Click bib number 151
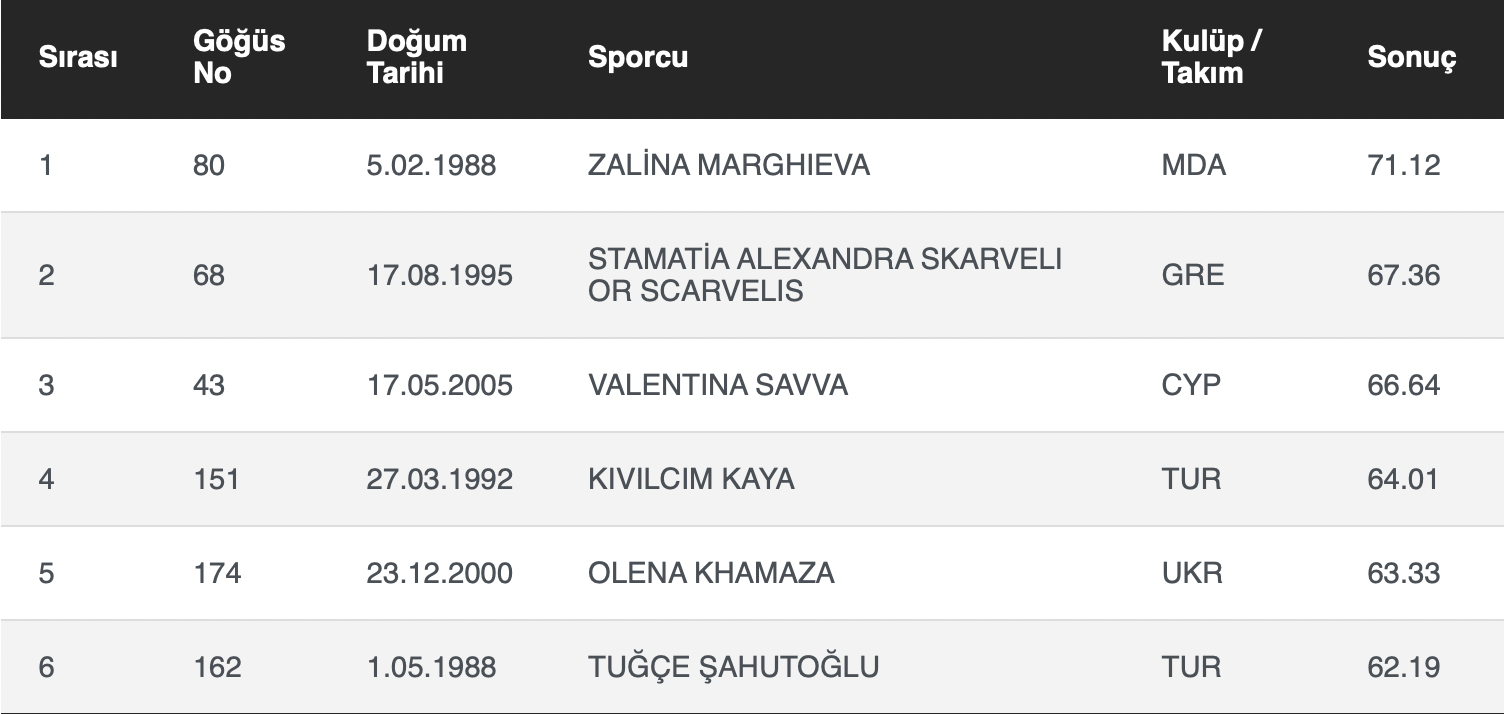The height and width of the screenshot is (714, 1504). 217,479
